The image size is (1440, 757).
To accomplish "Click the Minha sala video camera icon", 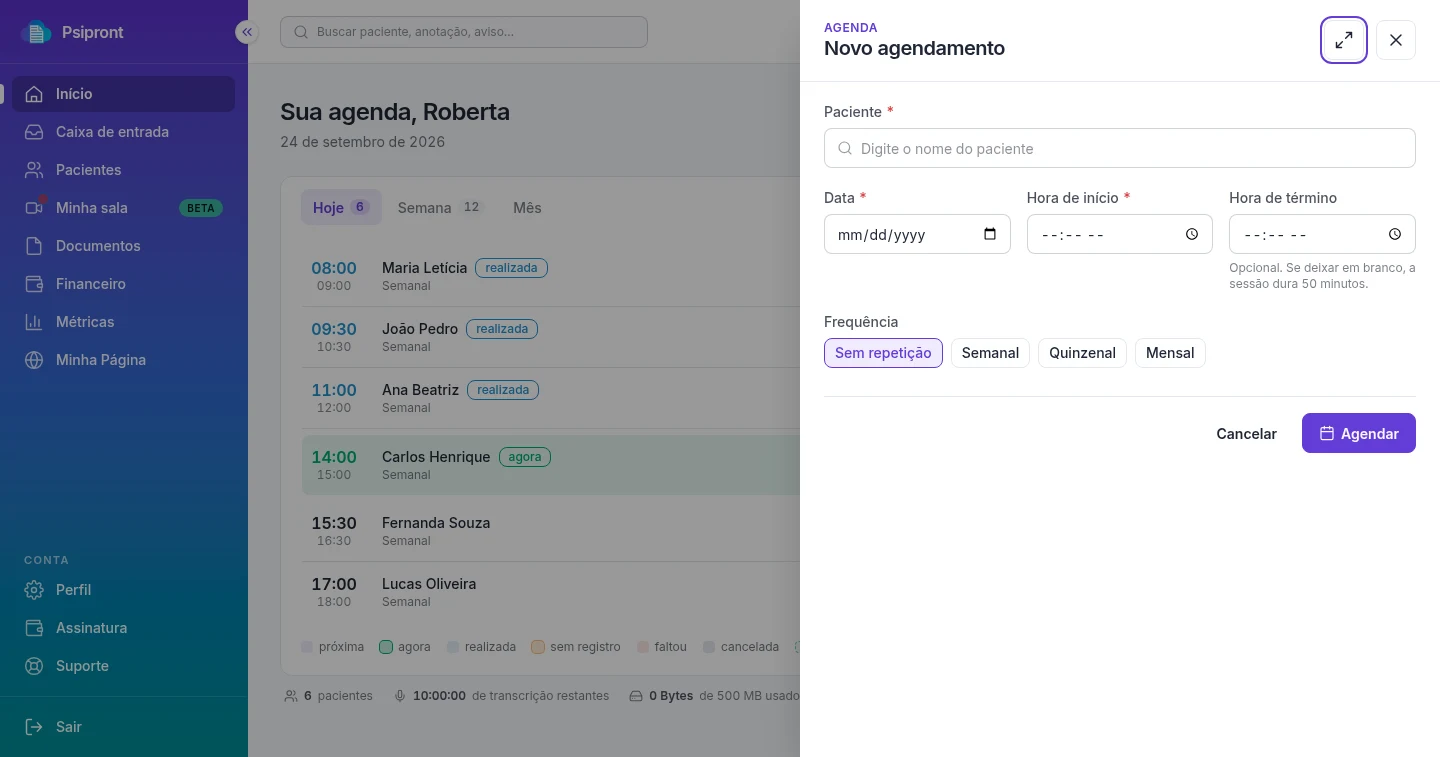I will point(34,208).
